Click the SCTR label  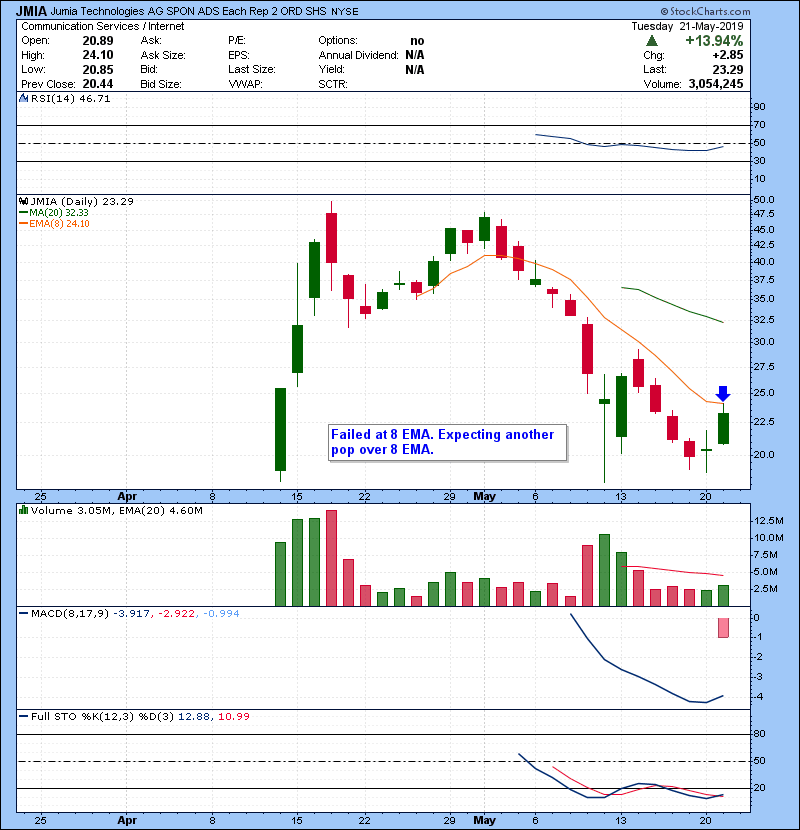[x=333, y=84]
